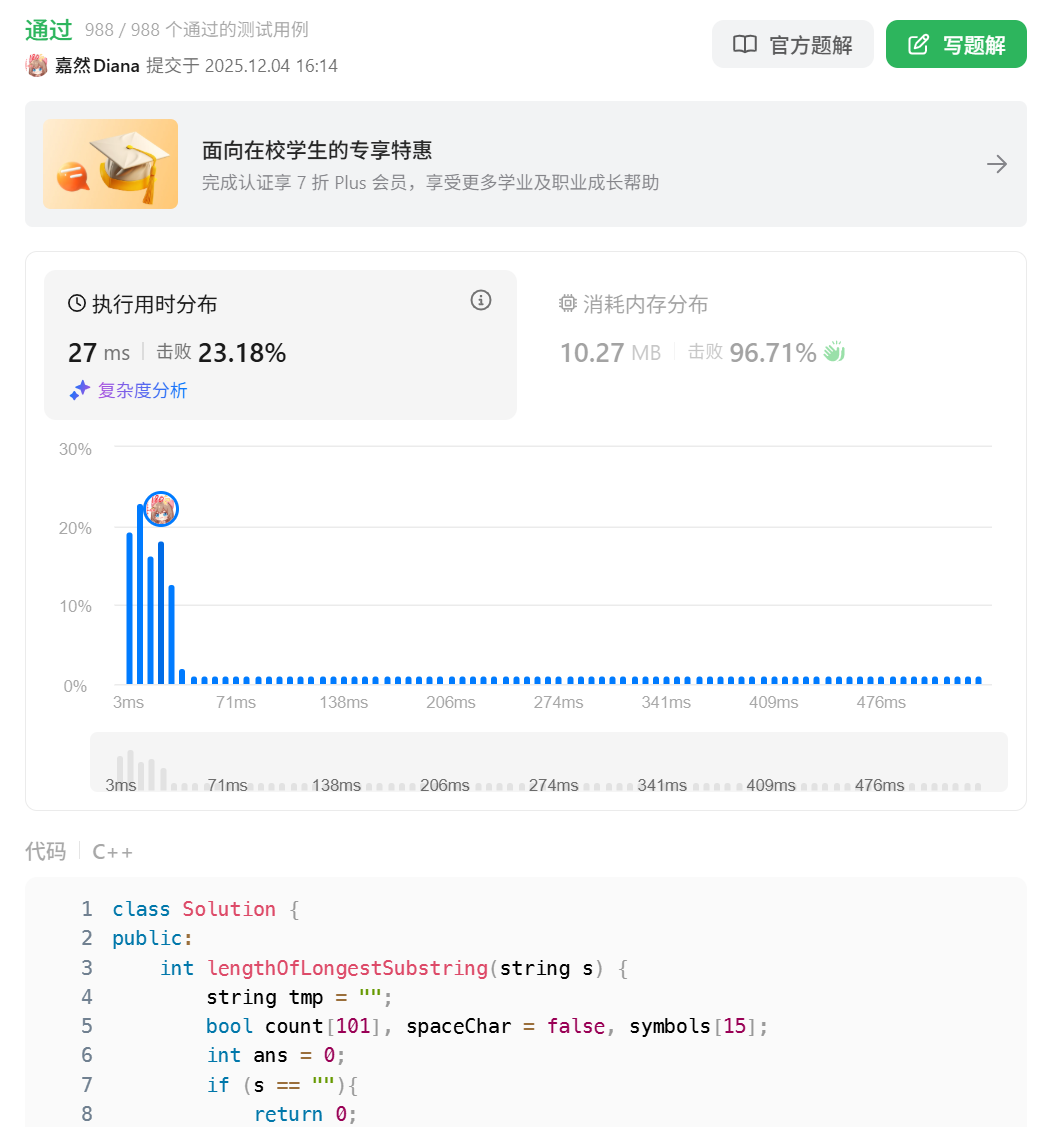Click the first blue bar near 3ms

pyautogui.click(x=129, y=608)
